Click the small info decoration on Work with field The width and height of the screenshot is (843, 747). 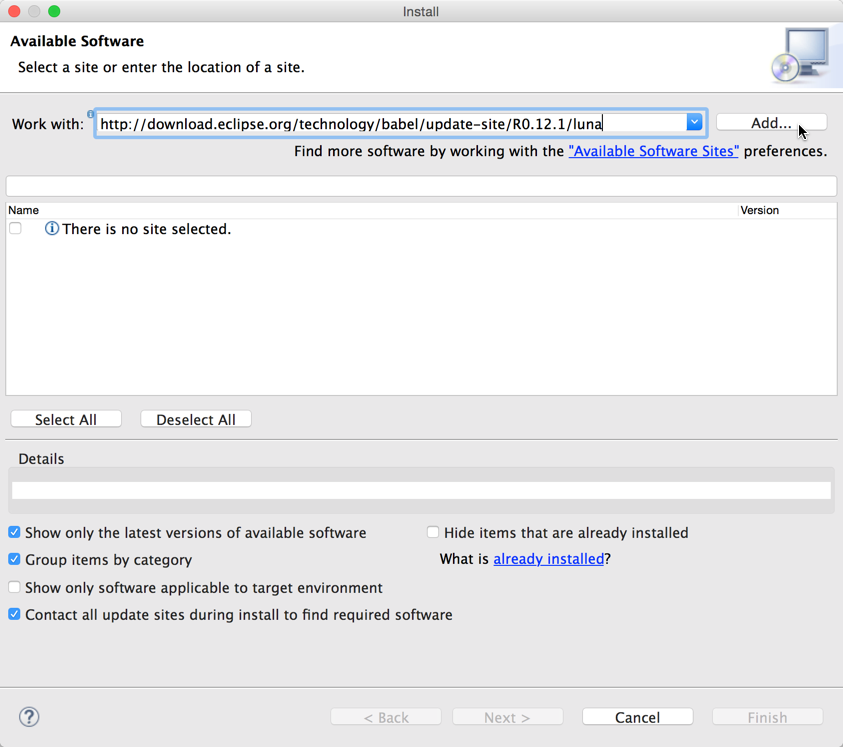[x=90, y=114]
